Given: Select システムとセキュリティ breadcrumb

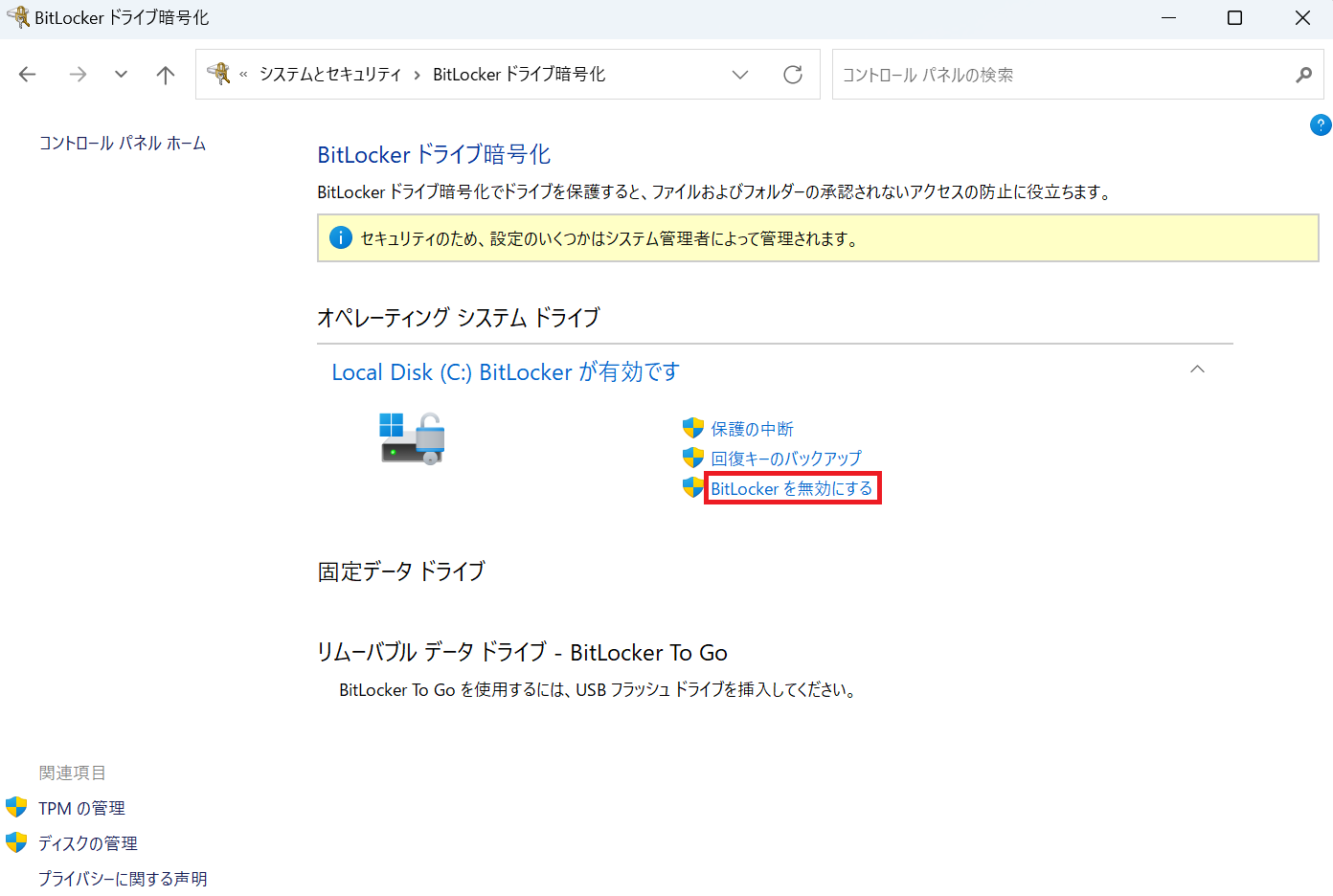Looking at the screenshot, I should 330,75.
